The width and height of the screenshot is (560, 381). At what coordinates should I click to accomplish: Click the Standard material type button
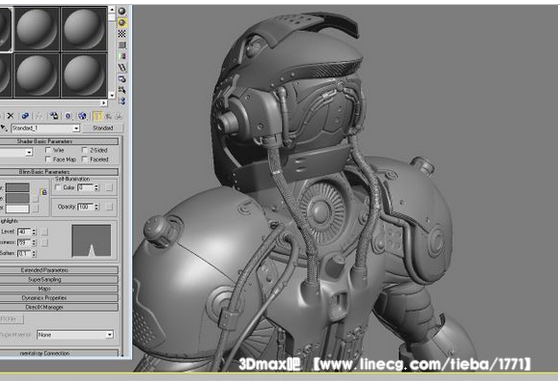tap(103, 128)
